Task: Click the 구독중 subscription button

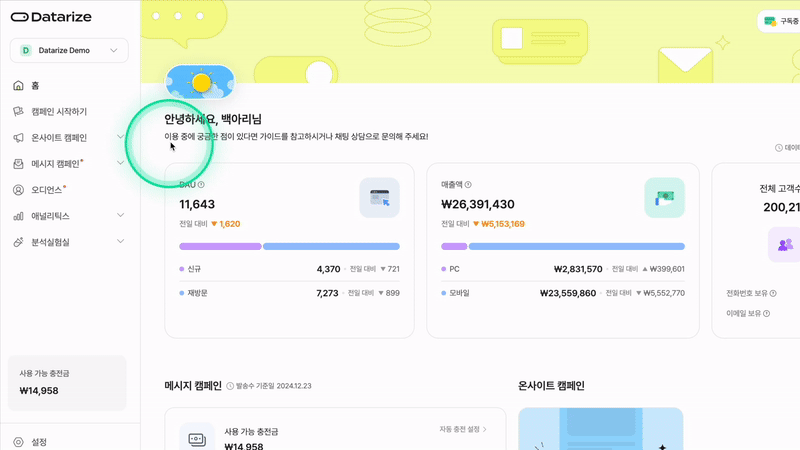Action: click(x=781, y=21)
